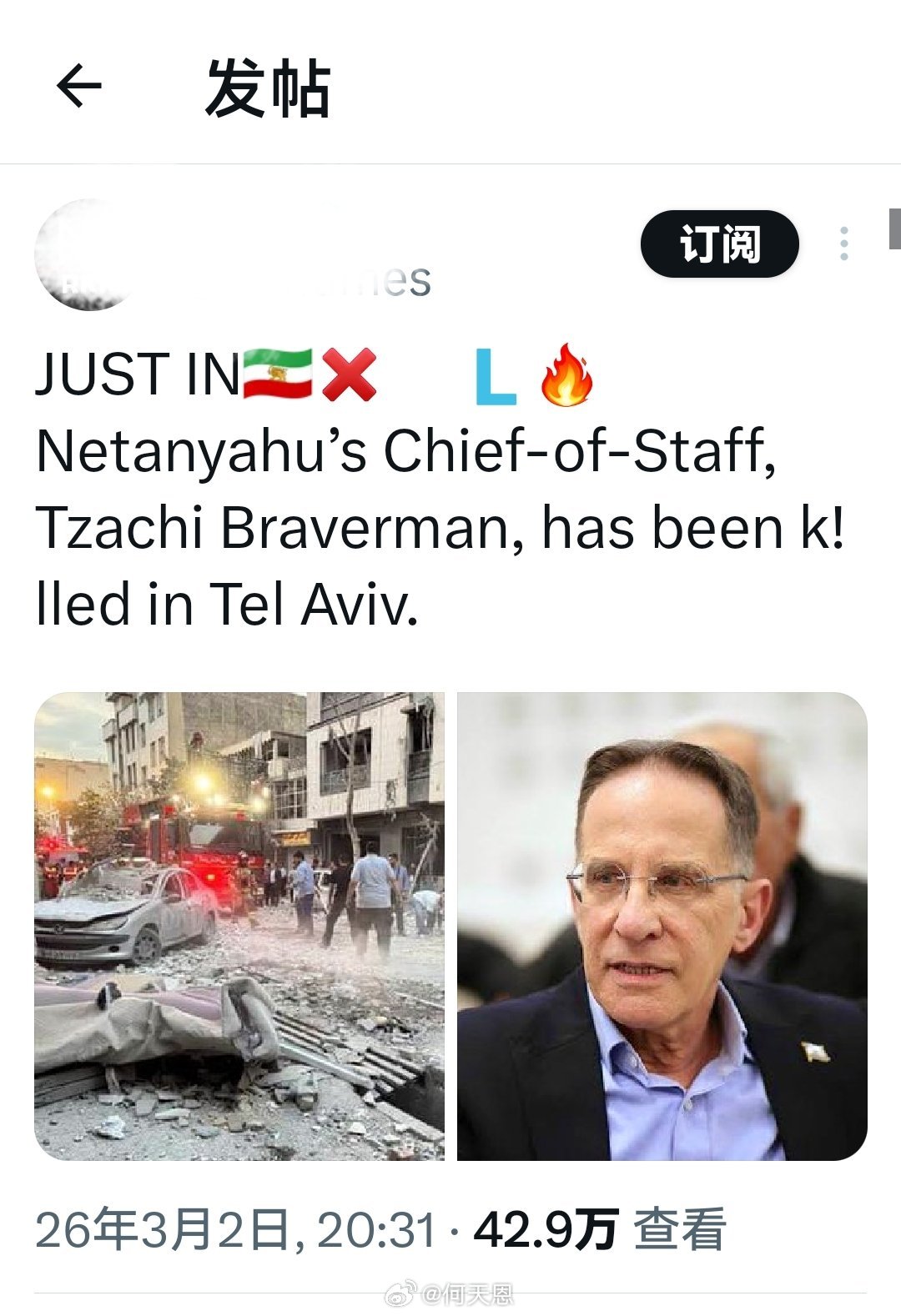Tap the post timestamp 26年3月2日, 20:31

[x=236, y=1230]
